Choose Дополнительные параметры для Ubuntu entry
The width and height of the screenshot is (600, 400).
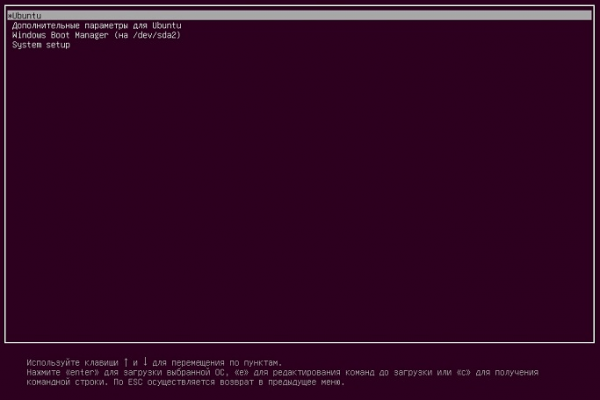[x=96, y=26]
